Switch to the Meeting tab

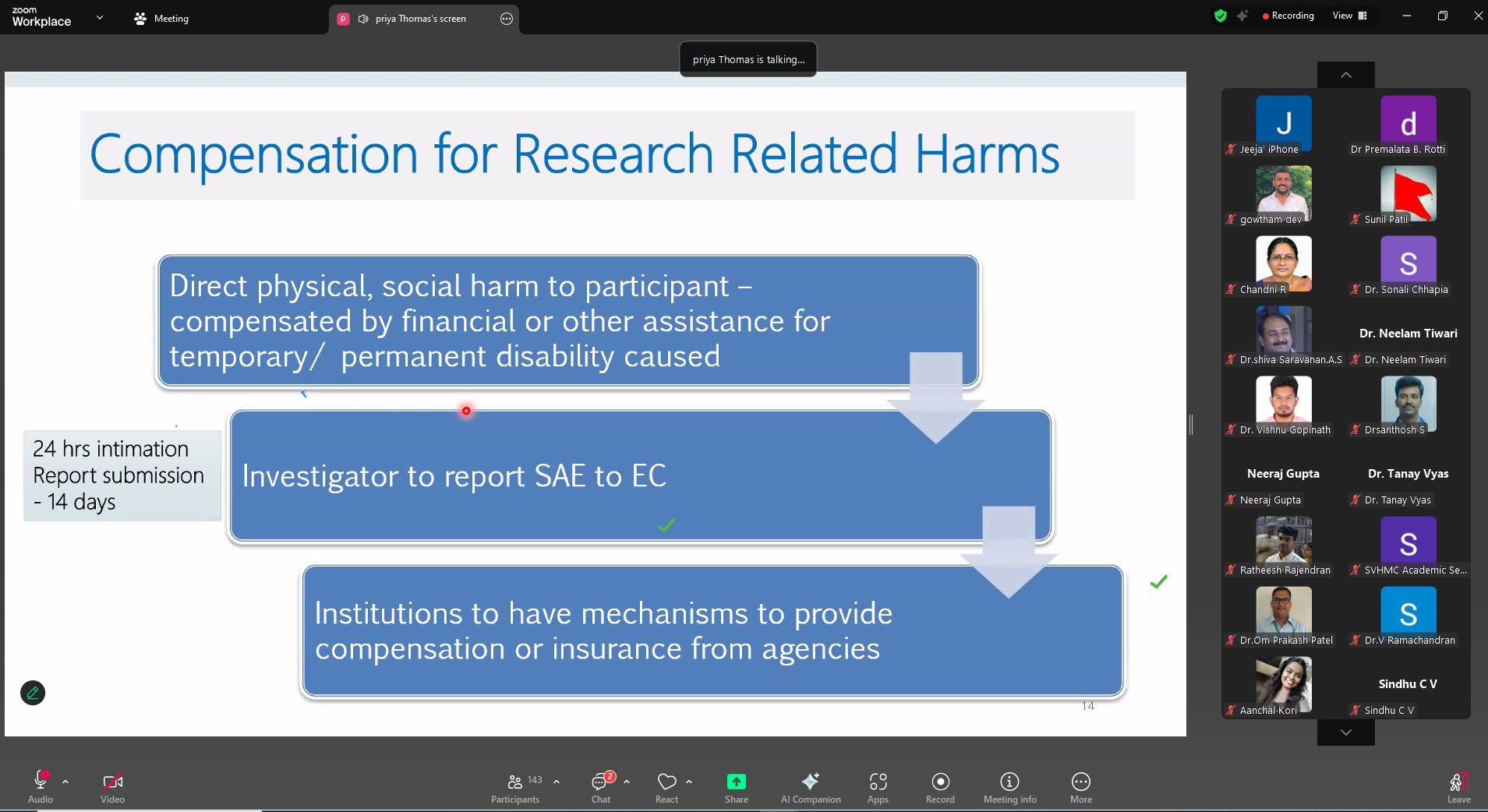162,19
